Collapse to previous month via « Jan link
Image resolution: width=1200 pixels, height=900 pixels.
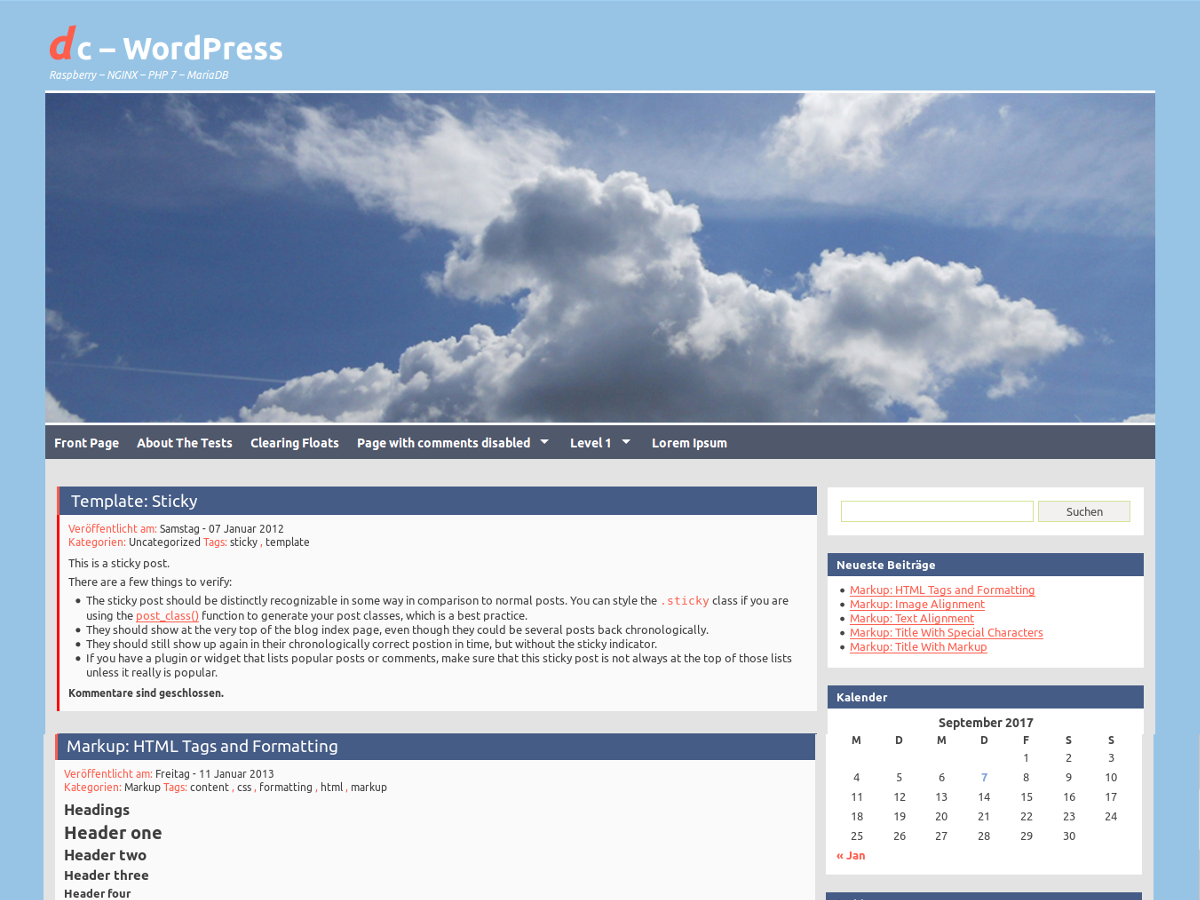pos(850,855)
